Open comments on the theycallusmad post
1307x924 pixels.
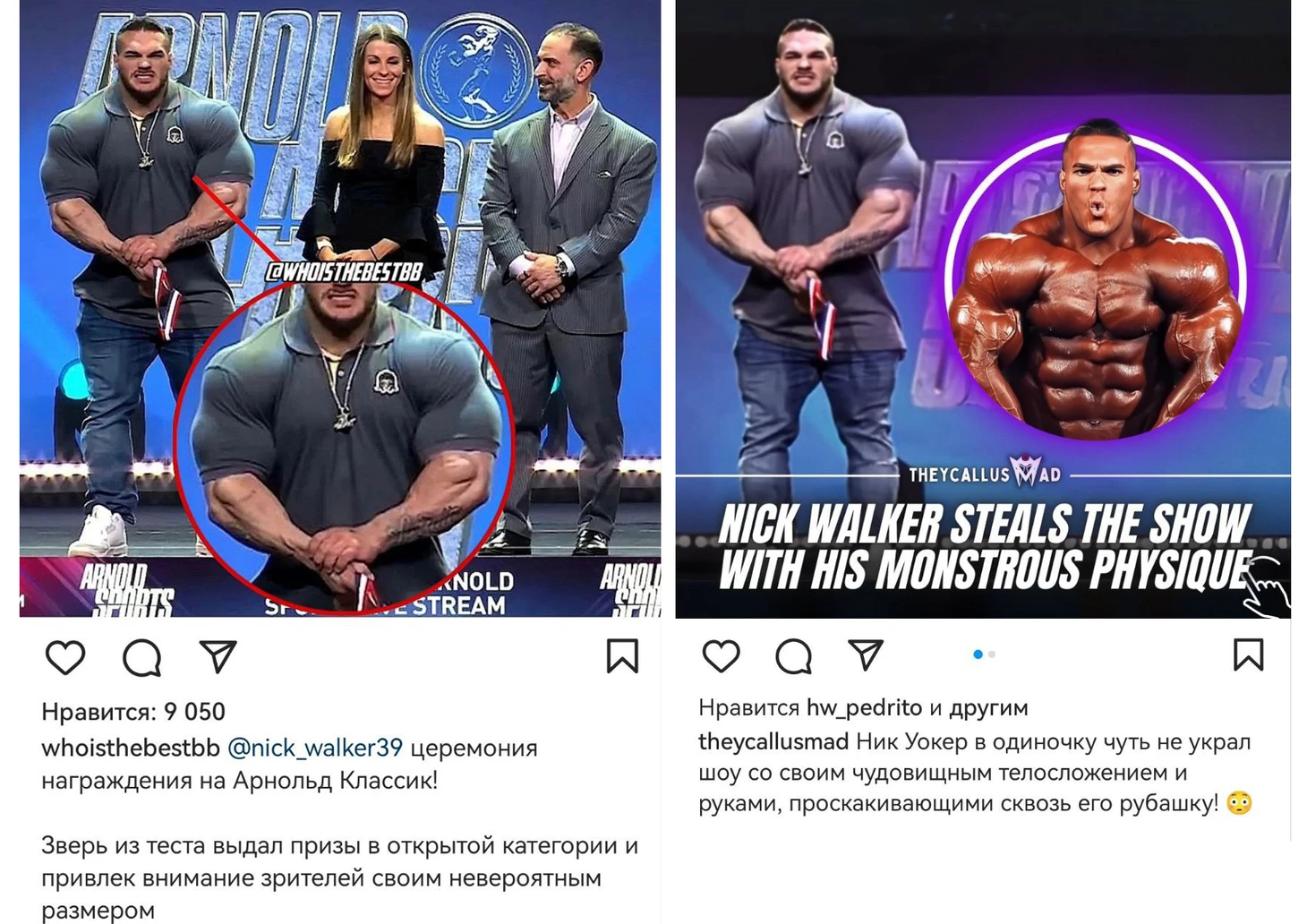click(794, 655)
